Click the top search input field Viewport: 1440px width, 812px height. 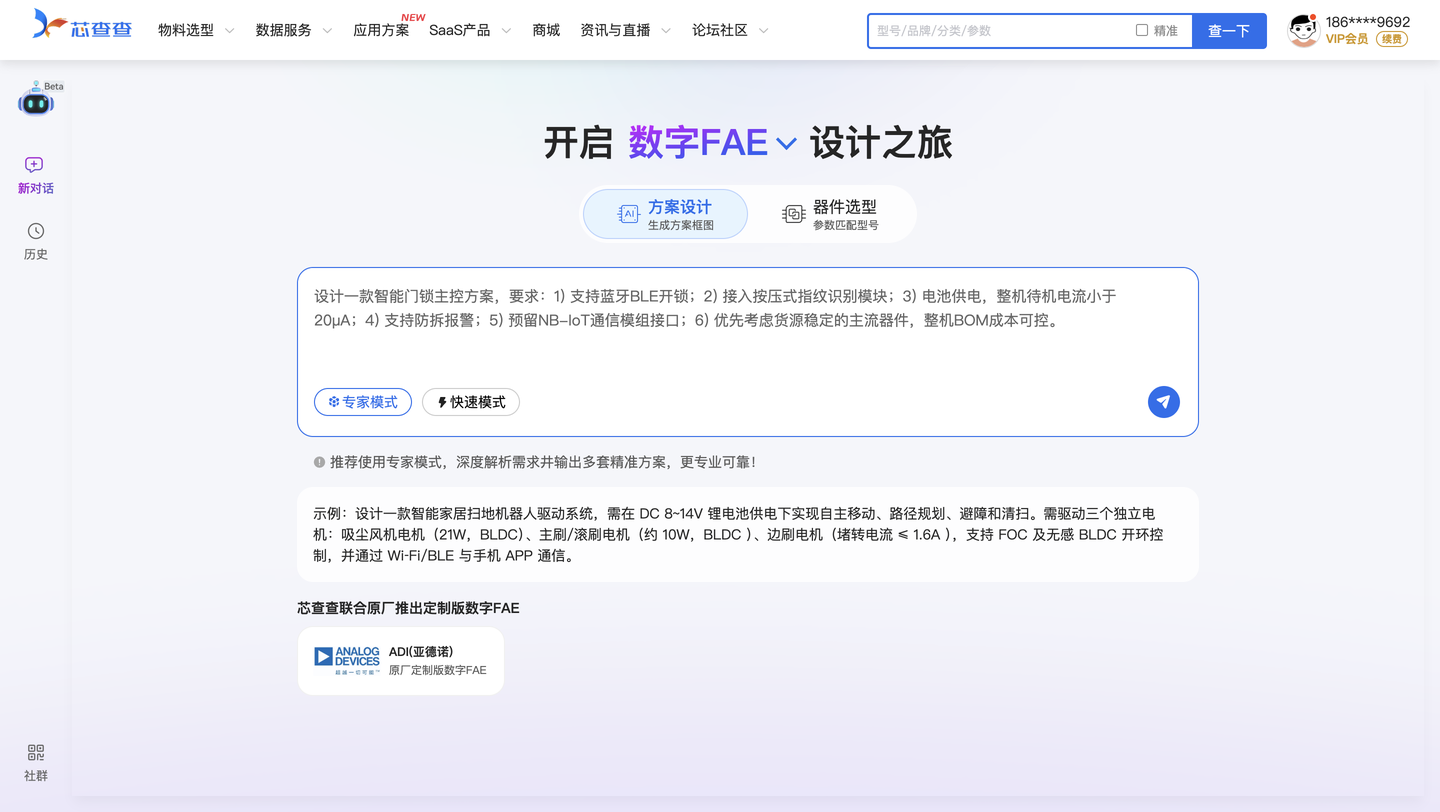[x=1000, y=31]
